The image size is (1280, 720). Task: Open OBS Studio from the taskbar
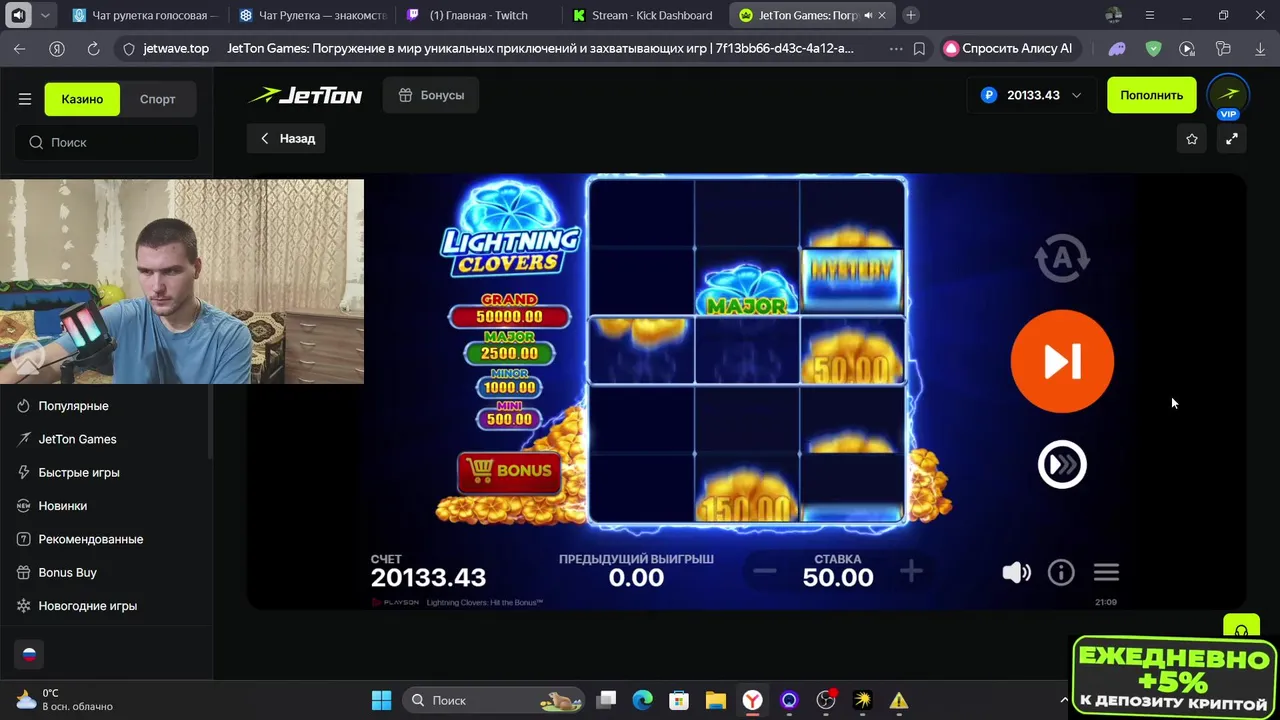click(826, 700)
